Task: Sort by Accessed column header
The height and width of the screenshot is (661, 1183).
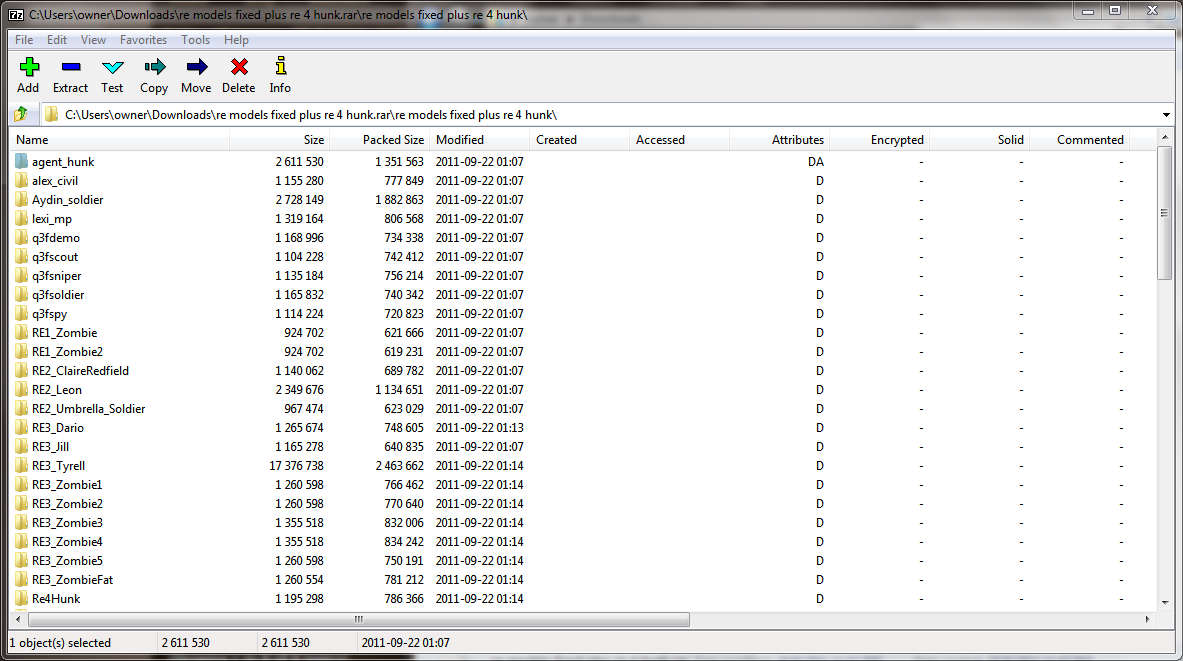Action: [680, 140]
